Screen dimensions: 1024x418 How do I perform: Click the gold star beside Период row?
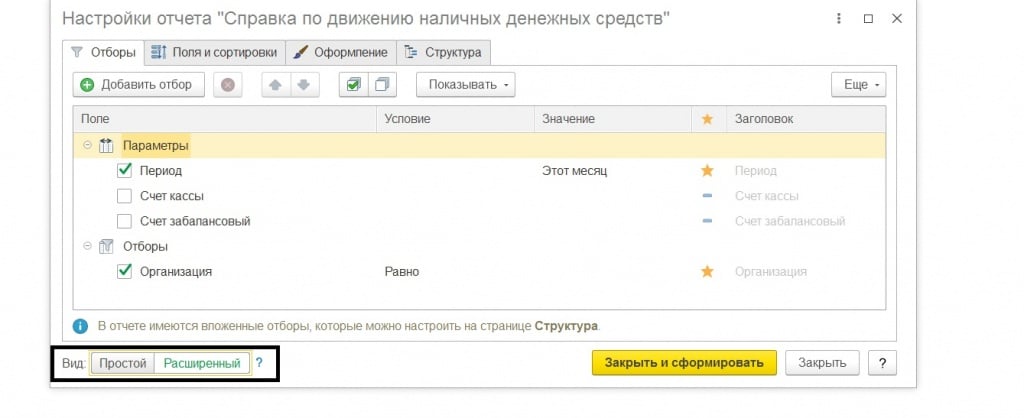click(708, 171)
